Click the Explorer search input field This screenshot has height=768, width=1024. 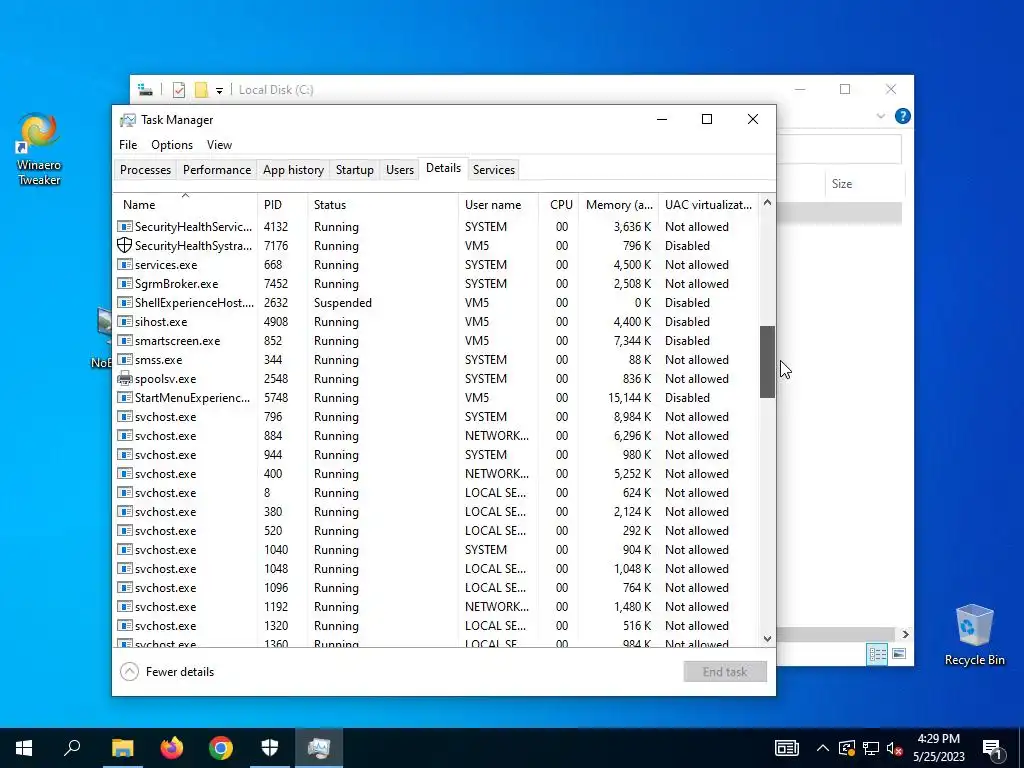tap(839, 149)
